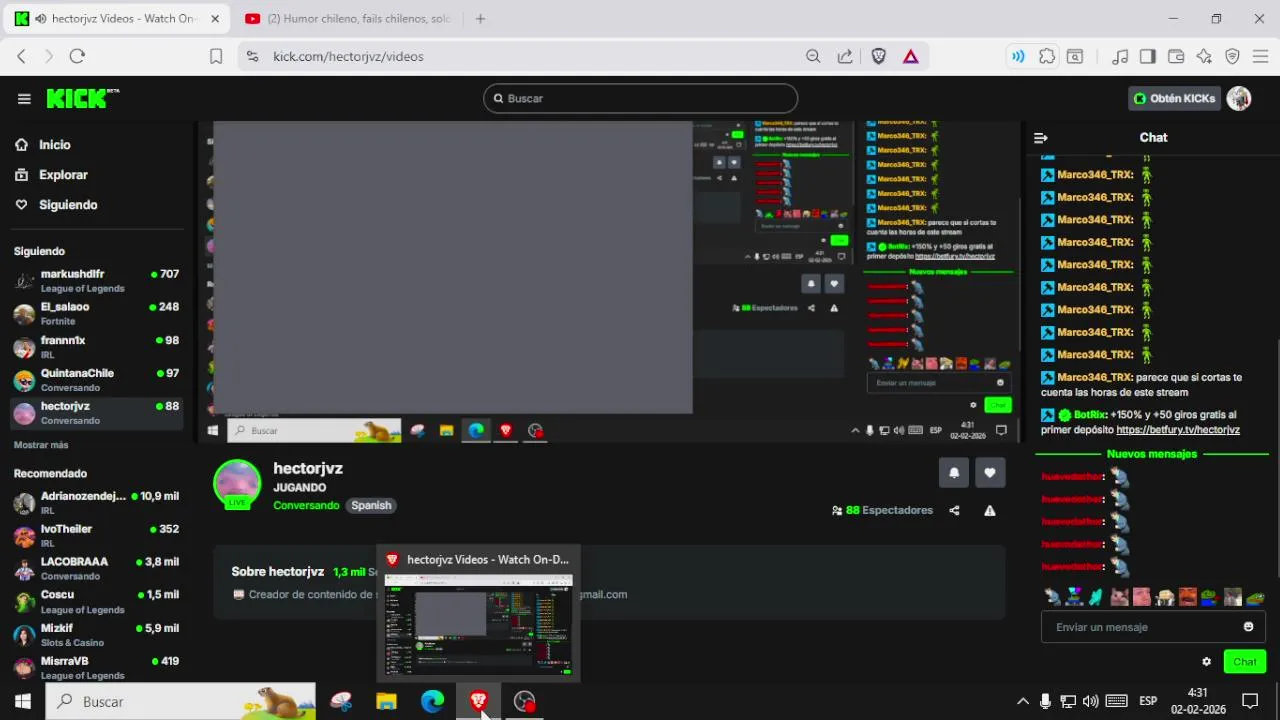Viewport: 1280px width, 720px height.
Task: Click the hectorjvz live avatar
Action: [x=237, y=485]
